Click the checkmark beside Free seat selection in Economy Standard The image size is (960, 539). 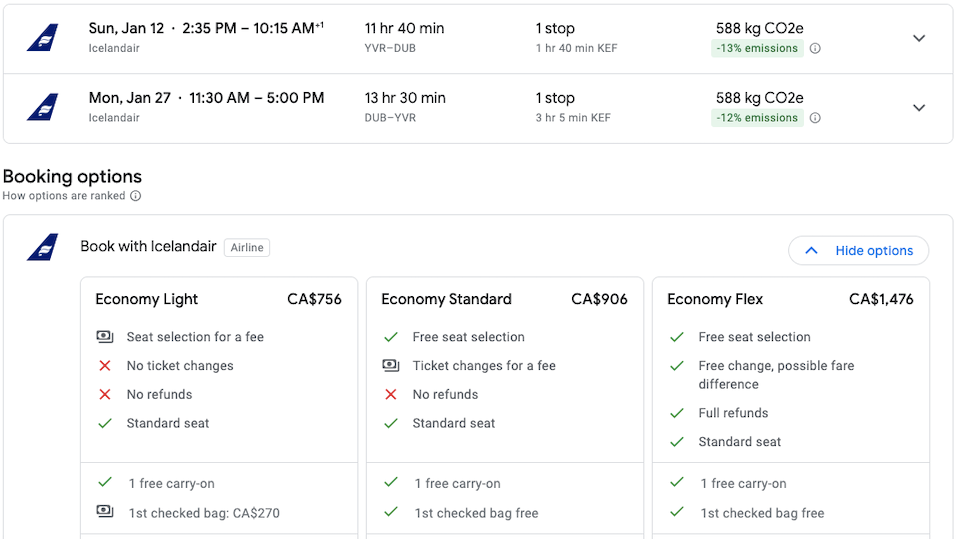[391, 337]
